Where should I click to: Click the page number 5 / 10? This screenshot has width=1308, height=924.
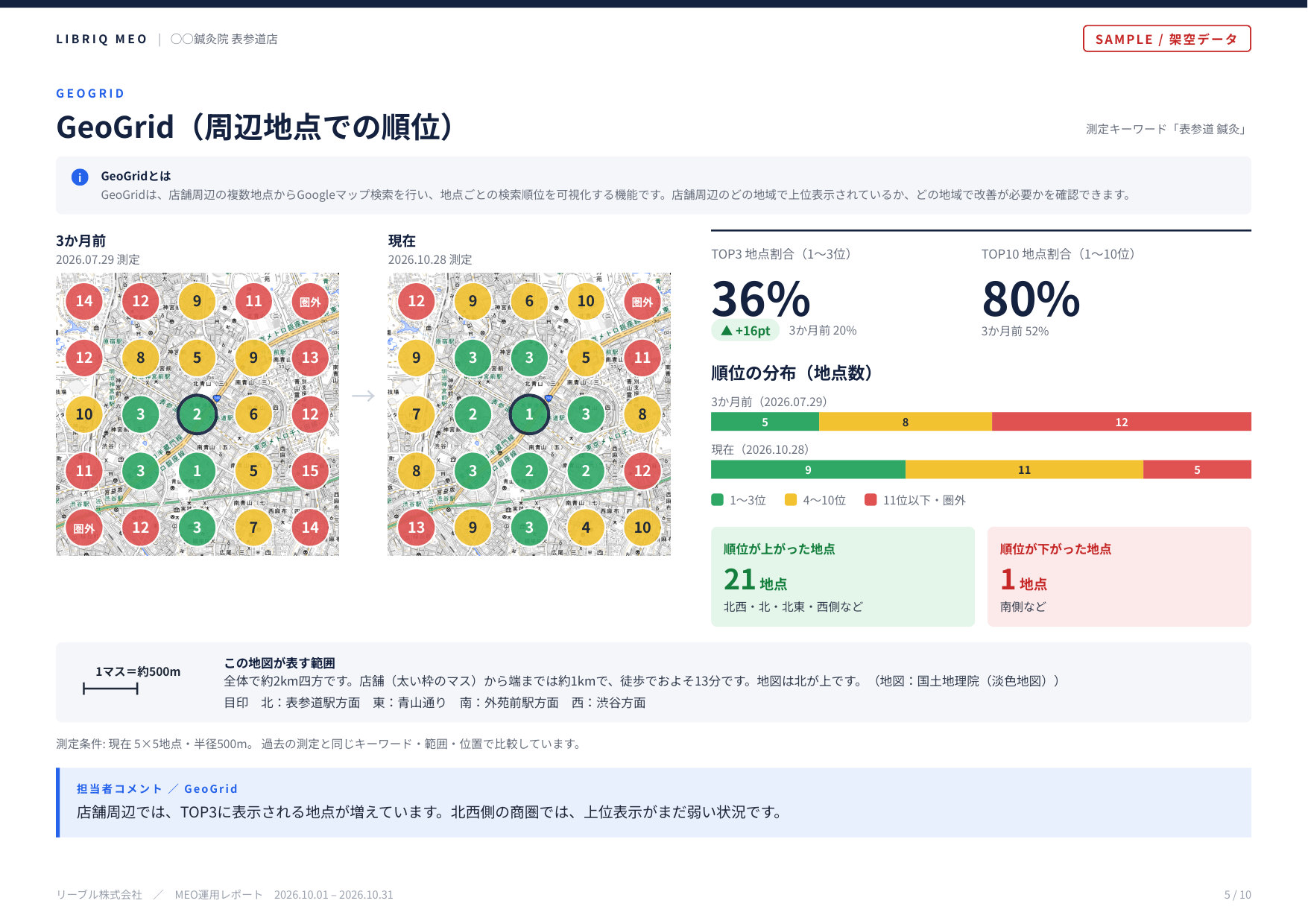(x=1237, y=894)
